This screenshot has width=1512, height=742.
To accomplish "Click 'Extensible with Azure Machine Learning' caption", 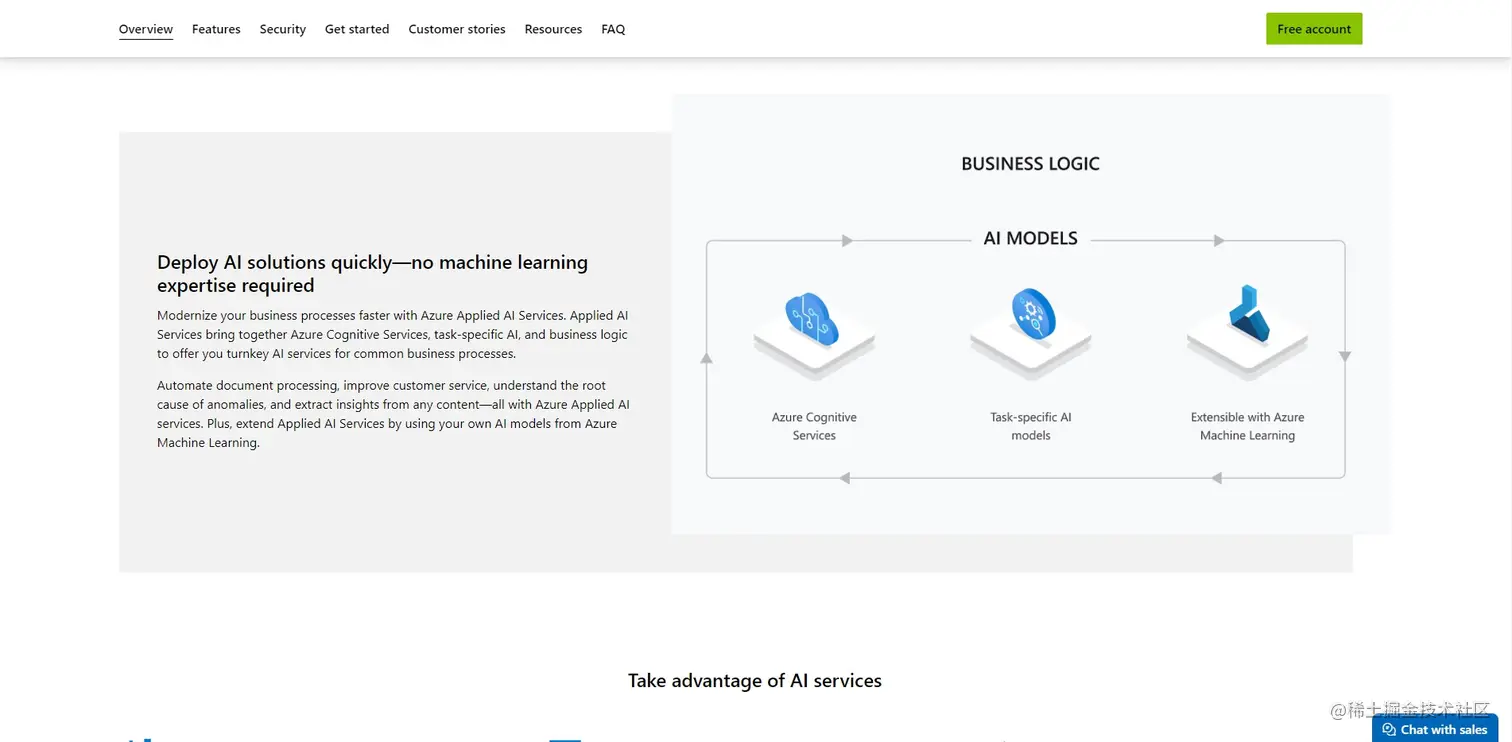I will pos(1248,426).
